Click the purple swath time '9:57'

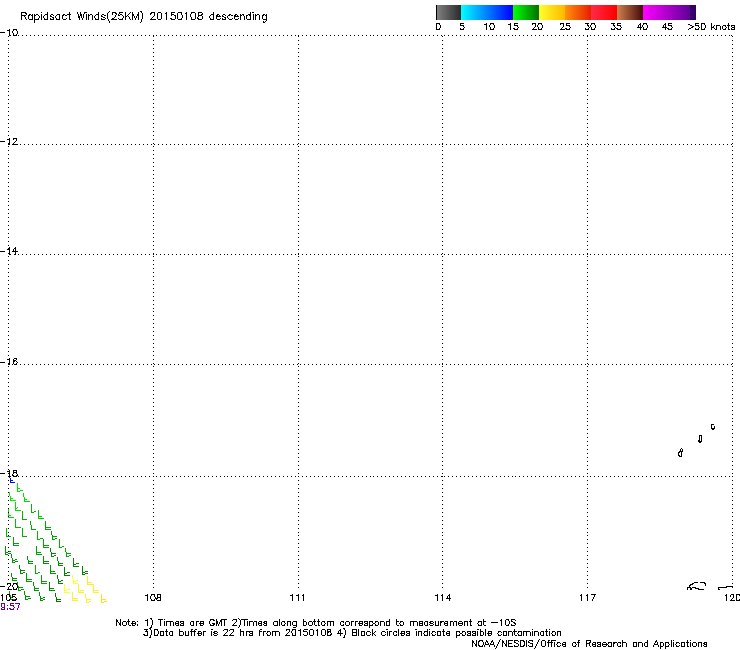[10, 607]
